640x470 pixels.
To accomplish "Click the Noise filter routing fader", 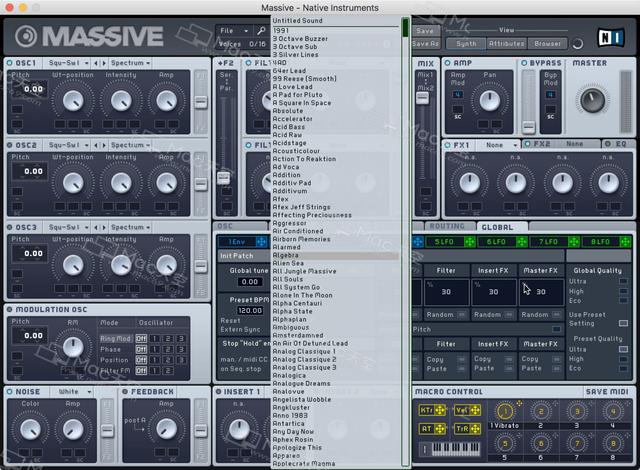I will click(x=107, y=431).
